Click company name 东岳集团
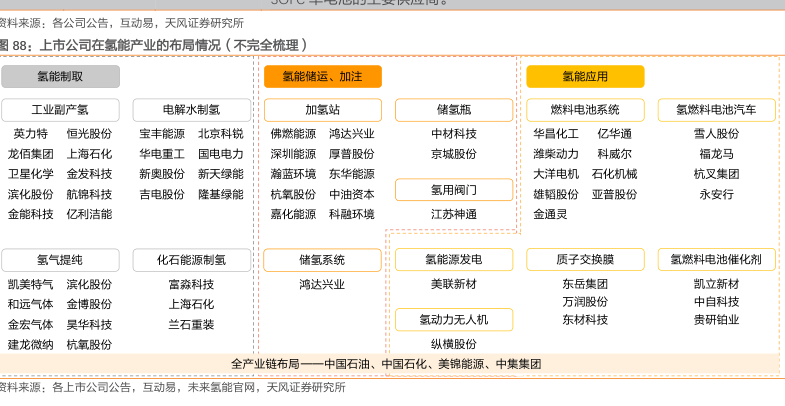This screenshot has width=785, height=406. pyautogui.click(x=585, y=284)
